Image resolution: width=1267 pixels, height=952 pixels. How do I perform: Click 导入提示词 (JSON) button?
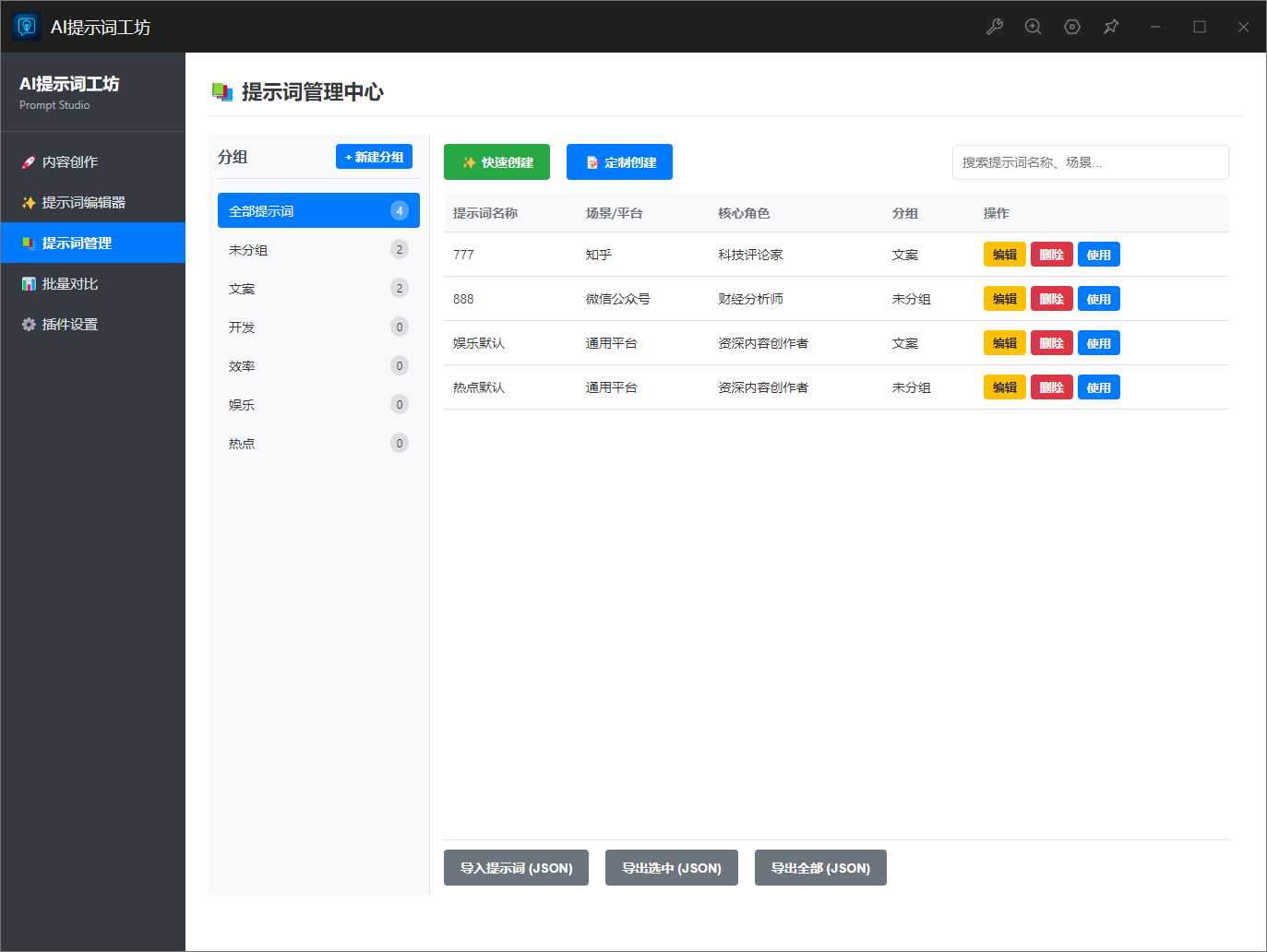516,867
